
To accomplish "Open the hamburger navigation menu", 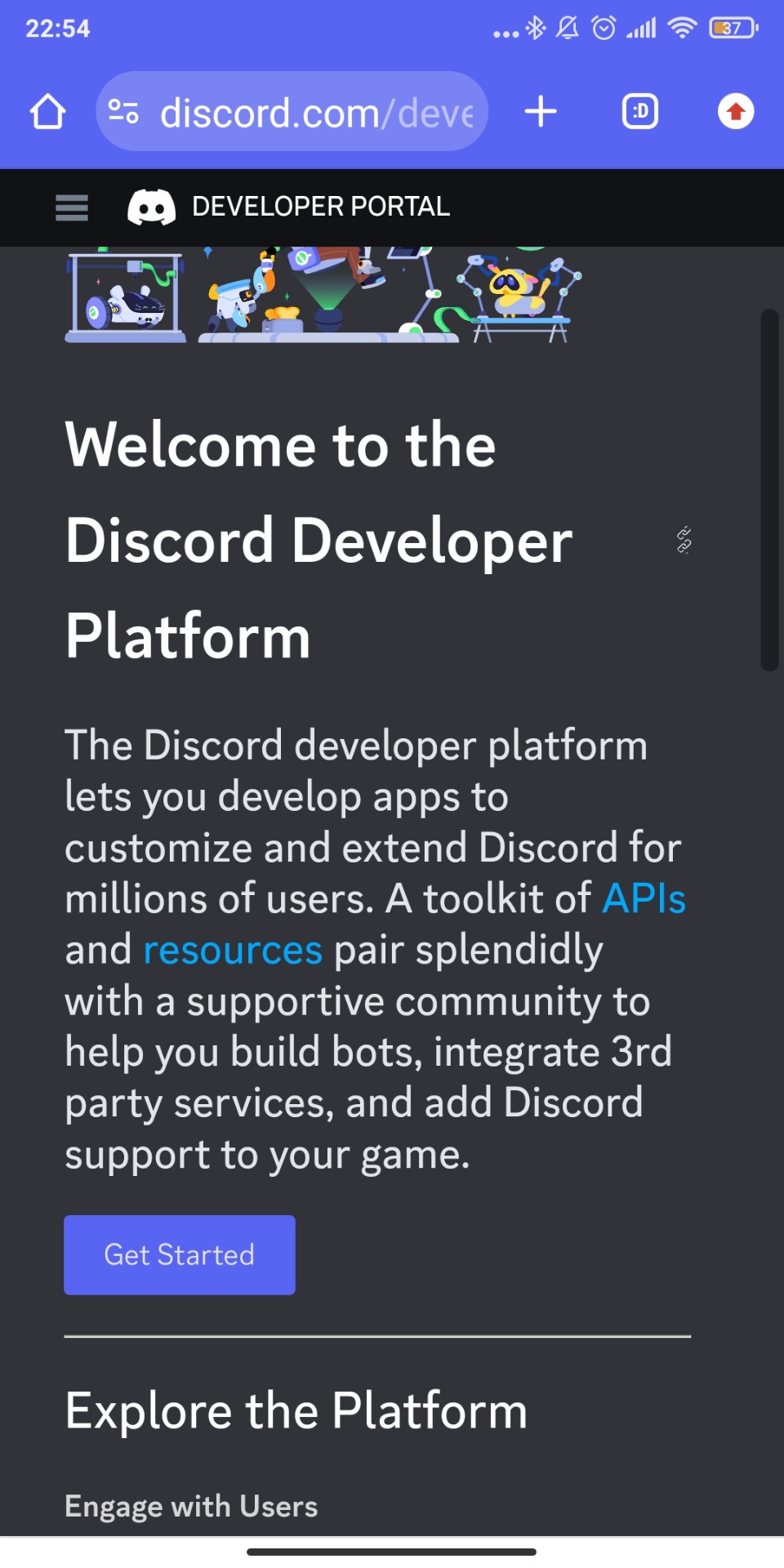I will pyautogui.click(x=71, y=207).
